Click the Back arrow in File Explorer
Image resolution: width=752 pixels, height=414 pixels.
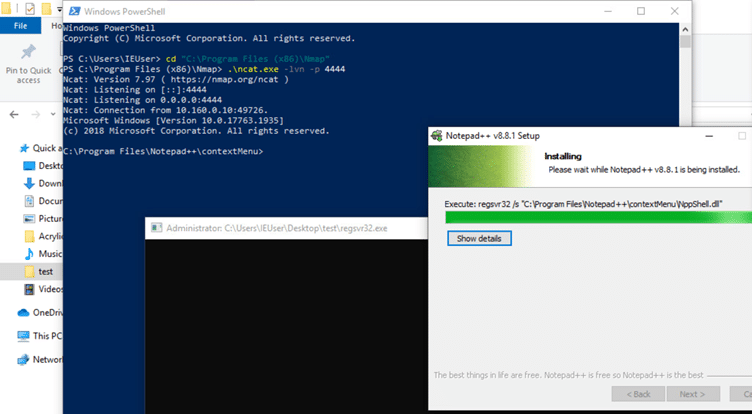coord(14,114)
